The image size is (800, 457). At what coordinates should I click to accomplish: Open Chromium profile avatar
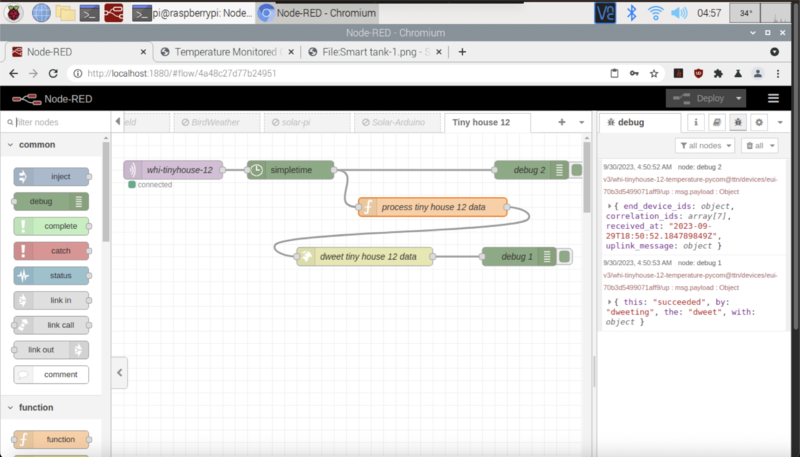pyautogui.click(x=758, y=73)
